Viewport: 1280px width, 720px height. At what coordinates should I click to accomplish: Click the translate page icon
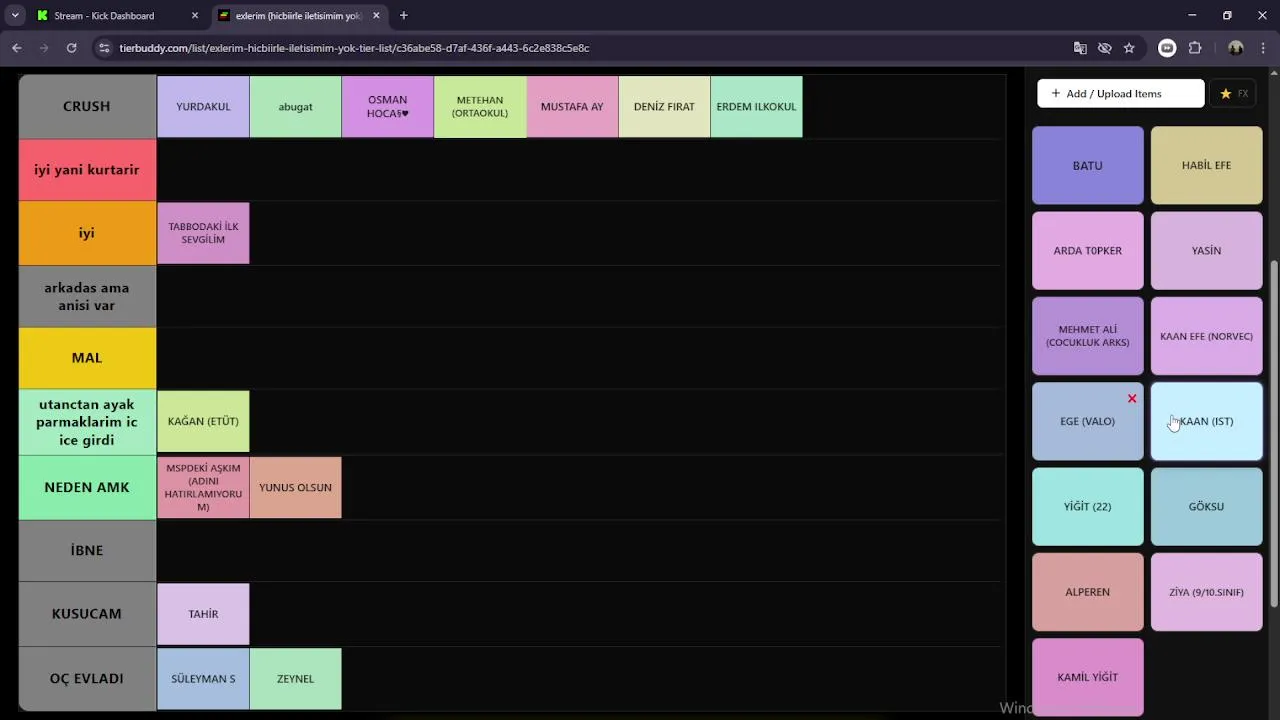tap(1080, 48)
